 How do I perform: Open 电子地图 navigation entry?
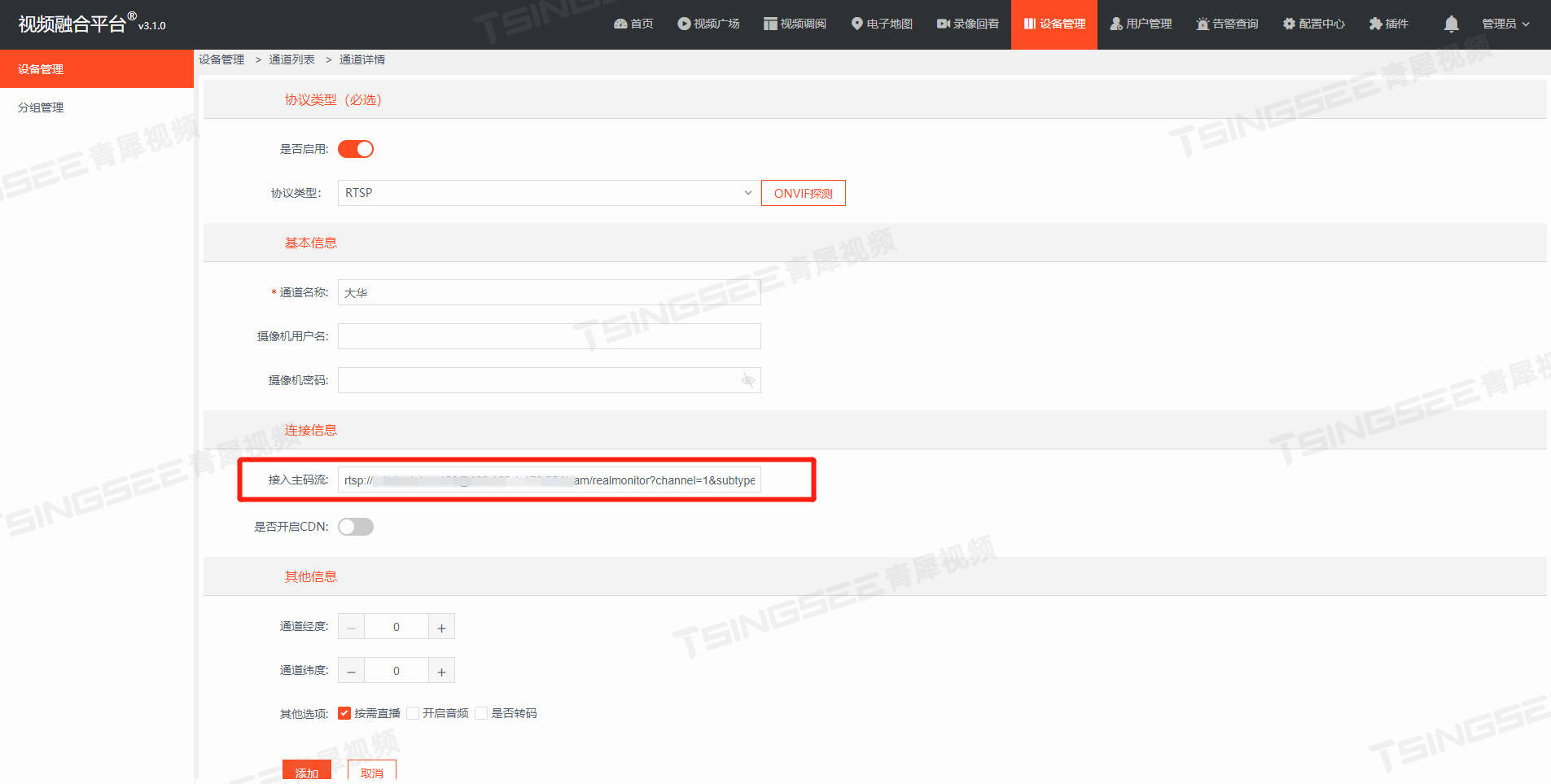[x=882, y=24]
